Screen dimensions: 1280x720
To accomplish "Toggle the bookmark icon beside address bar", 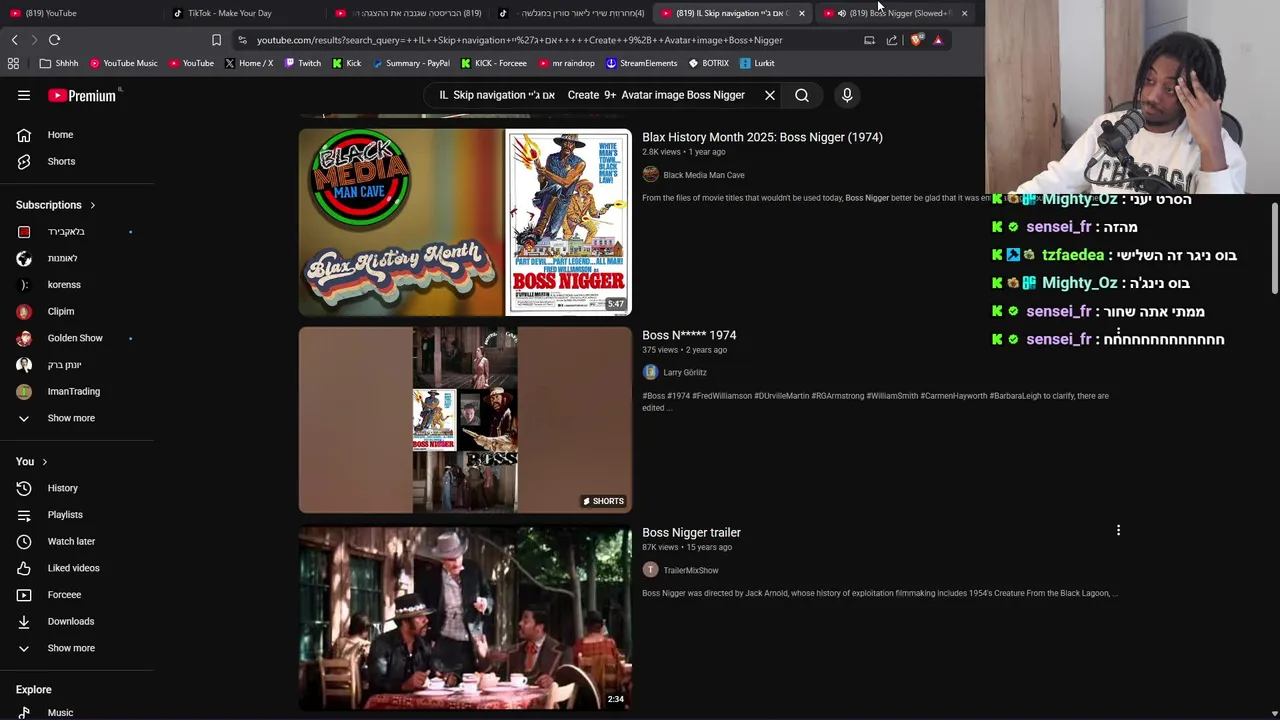I will tap(216, 40).
